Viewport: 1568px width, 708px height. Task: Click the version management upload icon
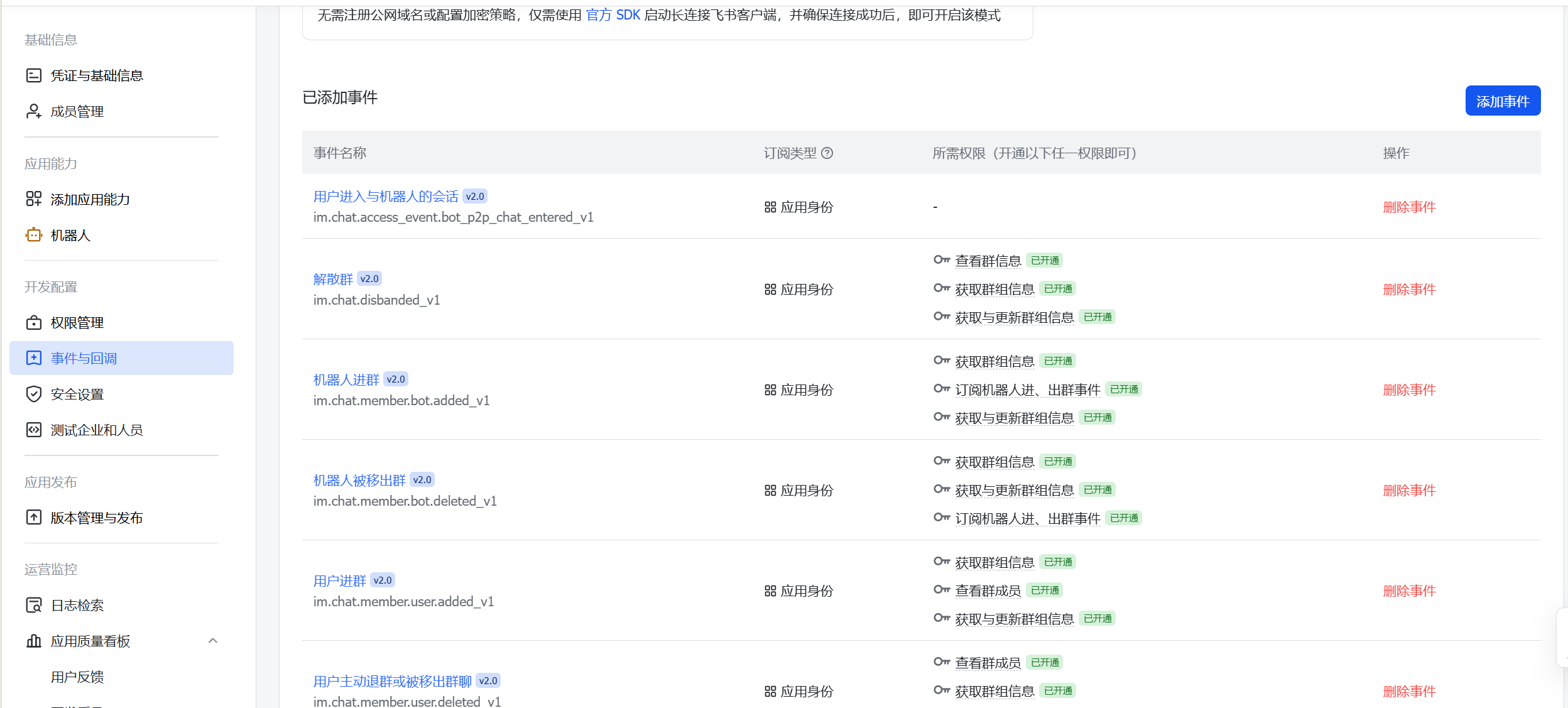click(x=34, y=518)
